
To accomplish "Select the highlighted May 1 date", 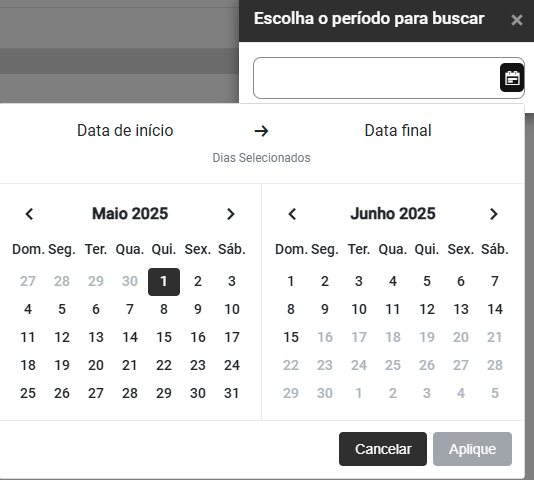I will [x=164, y=282].
